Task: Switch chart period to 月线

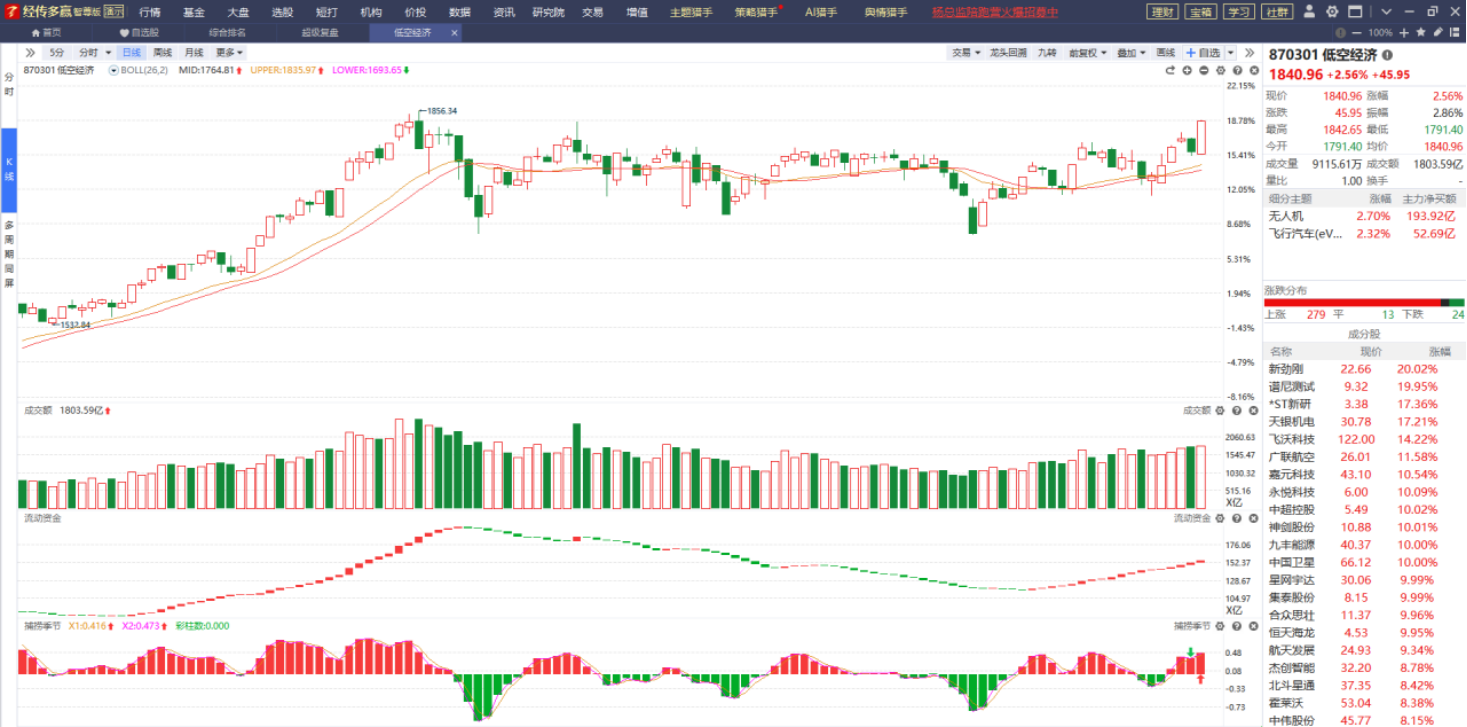Action: (x=194, y=52)
